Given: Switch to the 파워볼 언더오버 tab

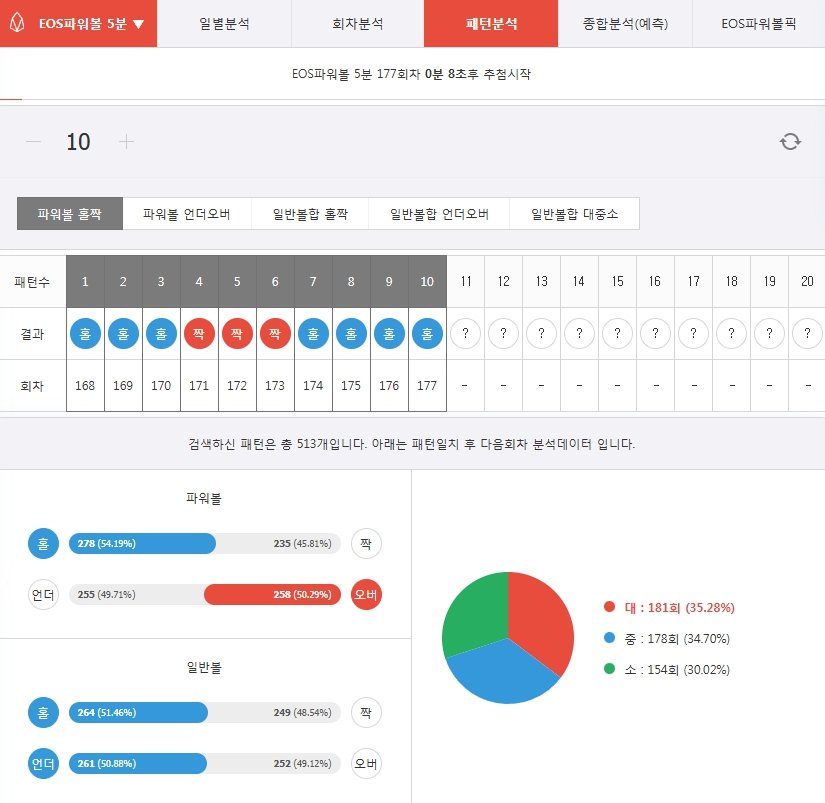Looking at the screenshot, I should [x=186, y=213].
